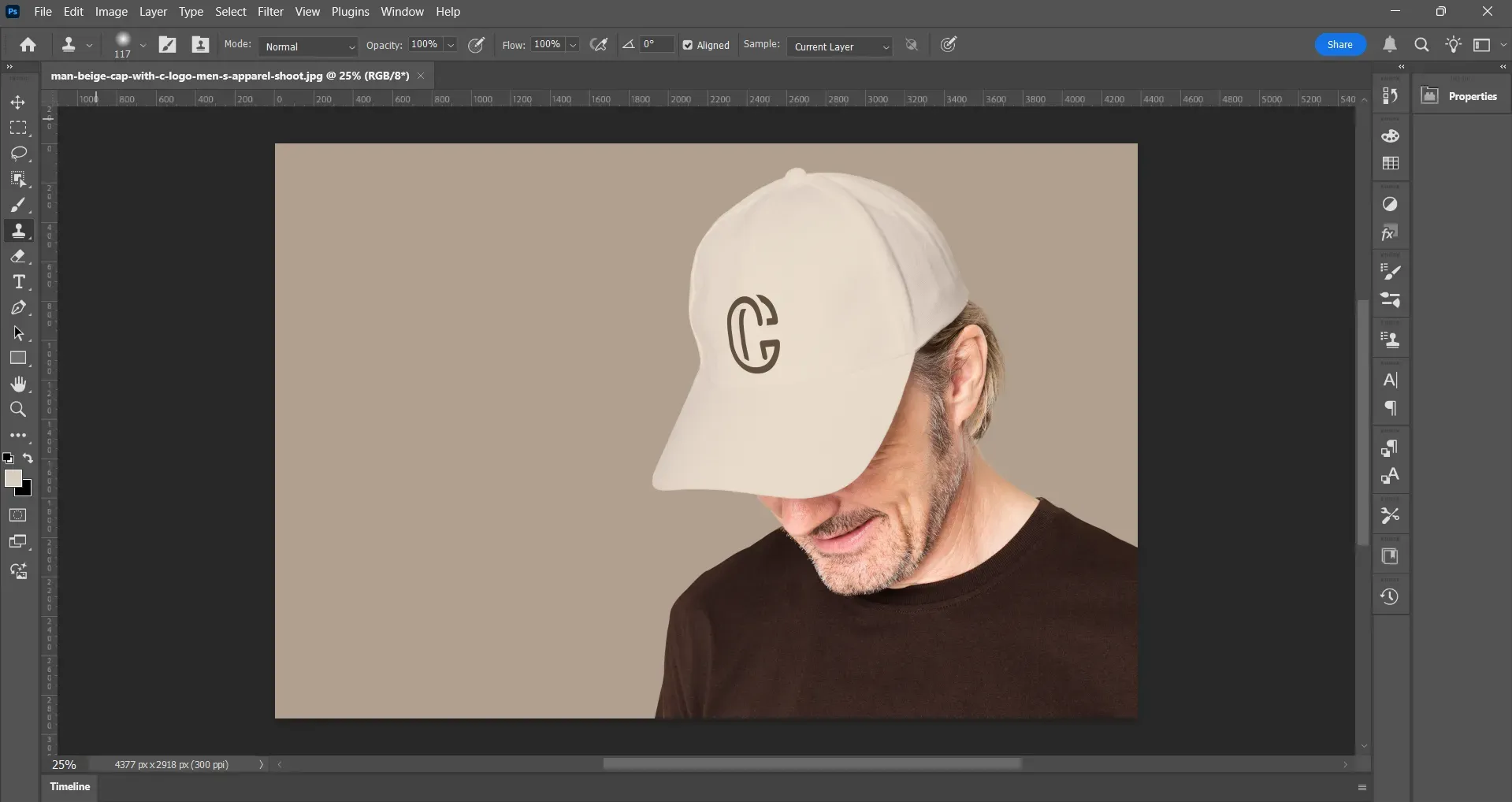
Task: Open the Filter menu
Action: click(x=270, y=11)
